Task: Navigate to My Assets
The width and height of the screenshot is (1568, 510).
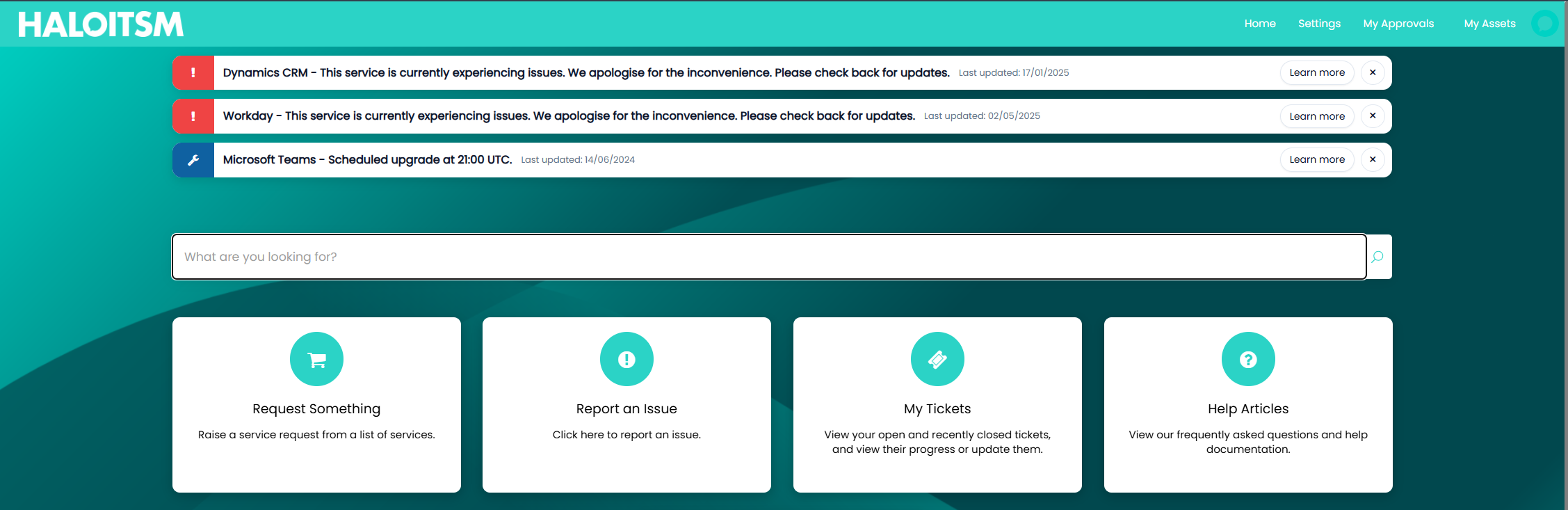Action: (1489, 24)
